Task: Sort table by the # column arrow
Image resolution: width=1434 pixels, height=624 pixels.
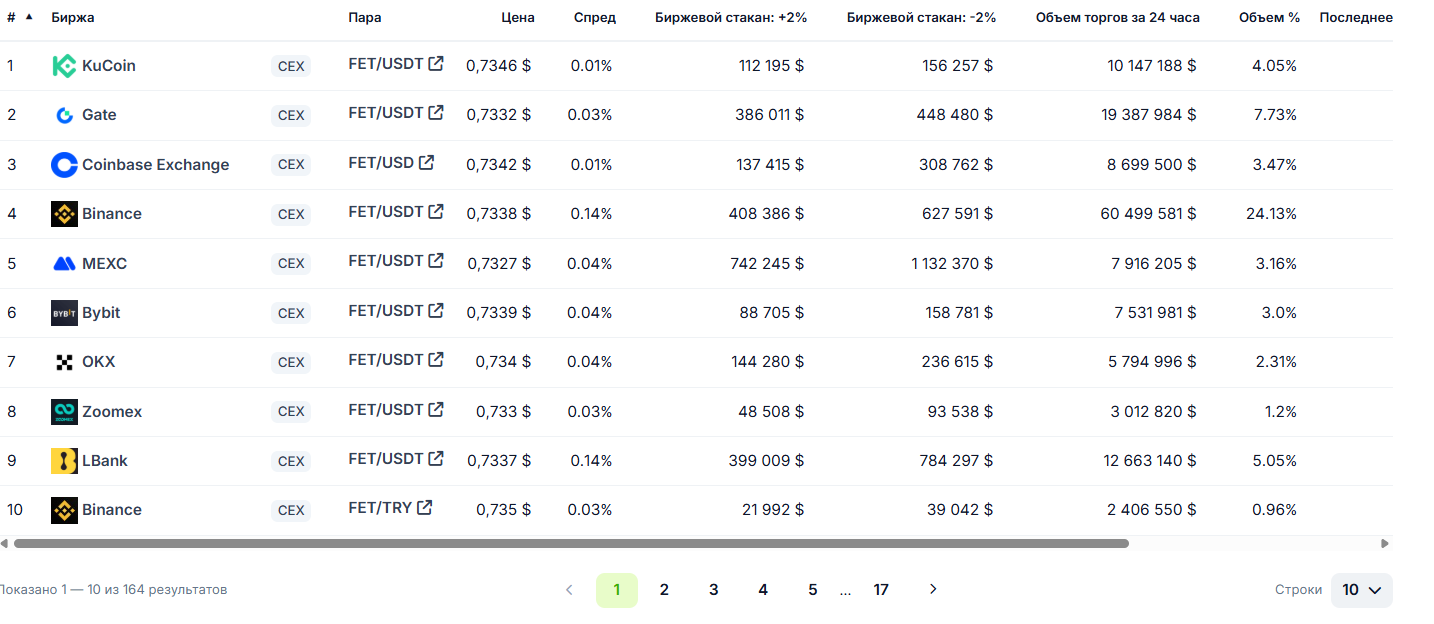Action: [29, 17]
